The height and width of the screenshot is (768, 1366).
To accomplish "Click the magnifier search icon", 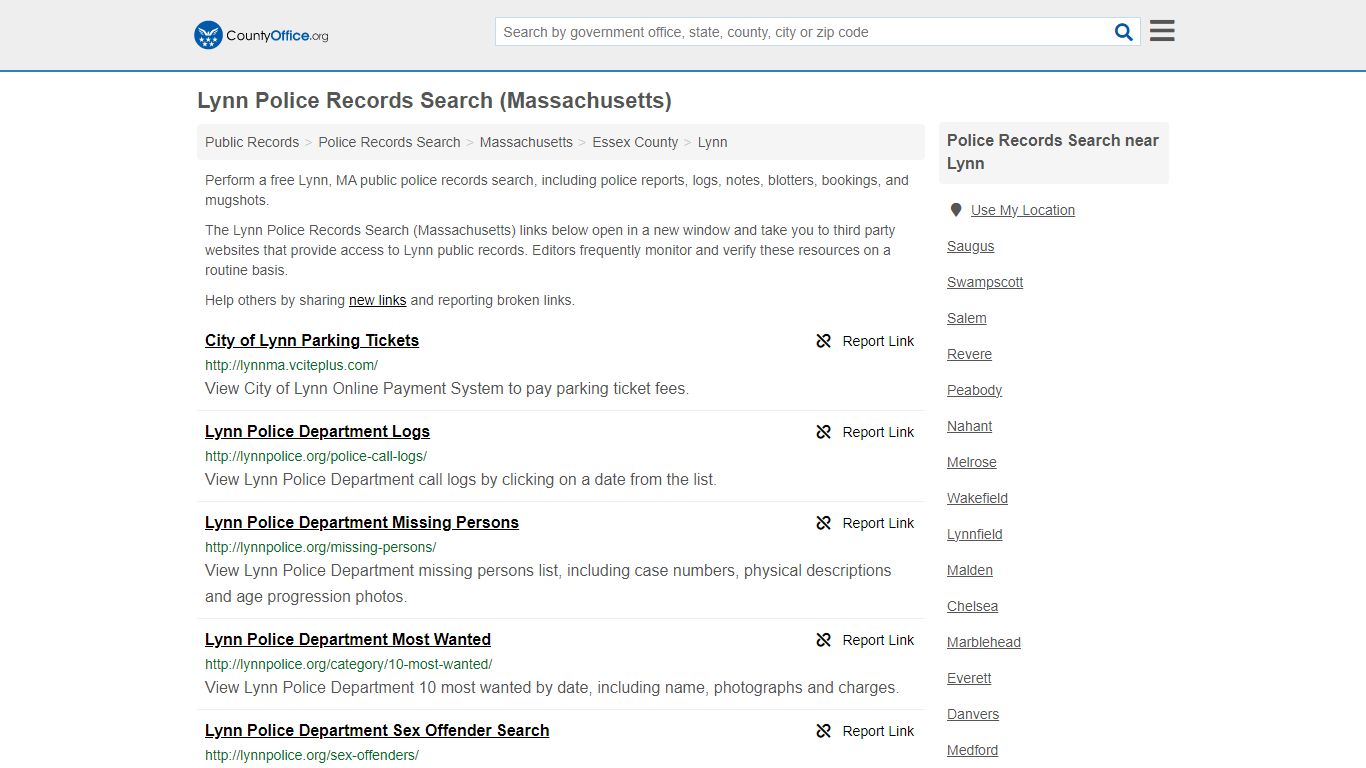I will pos(1124,32).
